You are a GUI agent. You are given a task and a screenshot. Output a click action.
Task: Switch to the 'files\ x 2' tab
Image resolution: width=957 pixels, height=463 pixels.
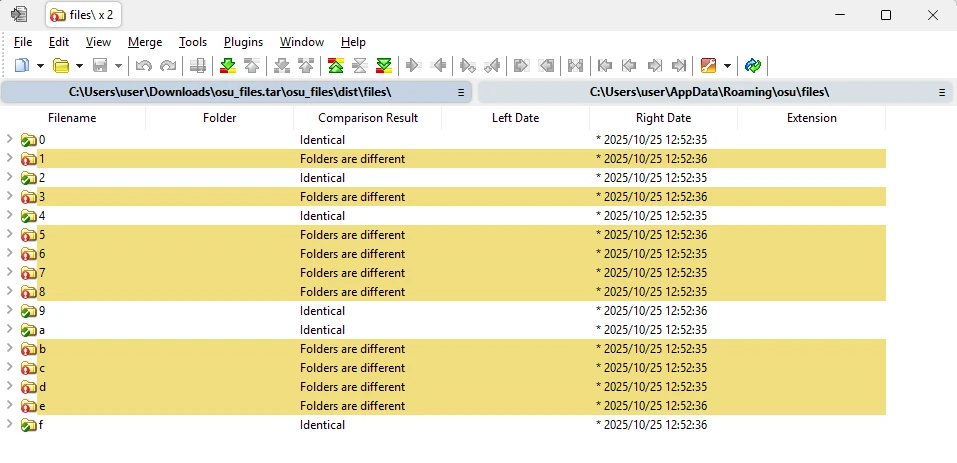[85, 15]
